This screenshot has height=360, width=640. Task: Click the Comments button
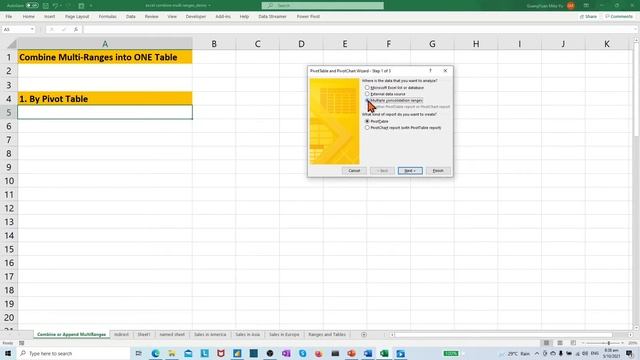point(619,16)
